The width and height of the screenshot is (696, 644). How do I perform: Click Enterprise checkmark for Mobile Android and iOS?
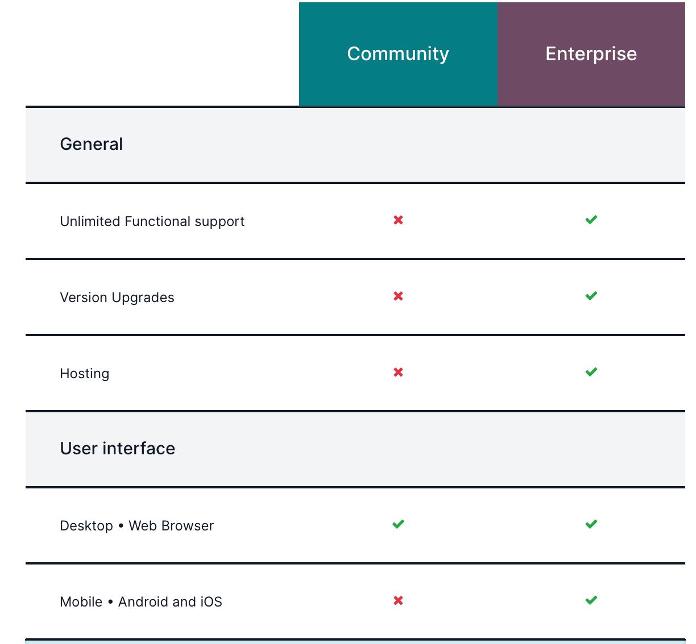pyautogui.click(x=591, y=600)
